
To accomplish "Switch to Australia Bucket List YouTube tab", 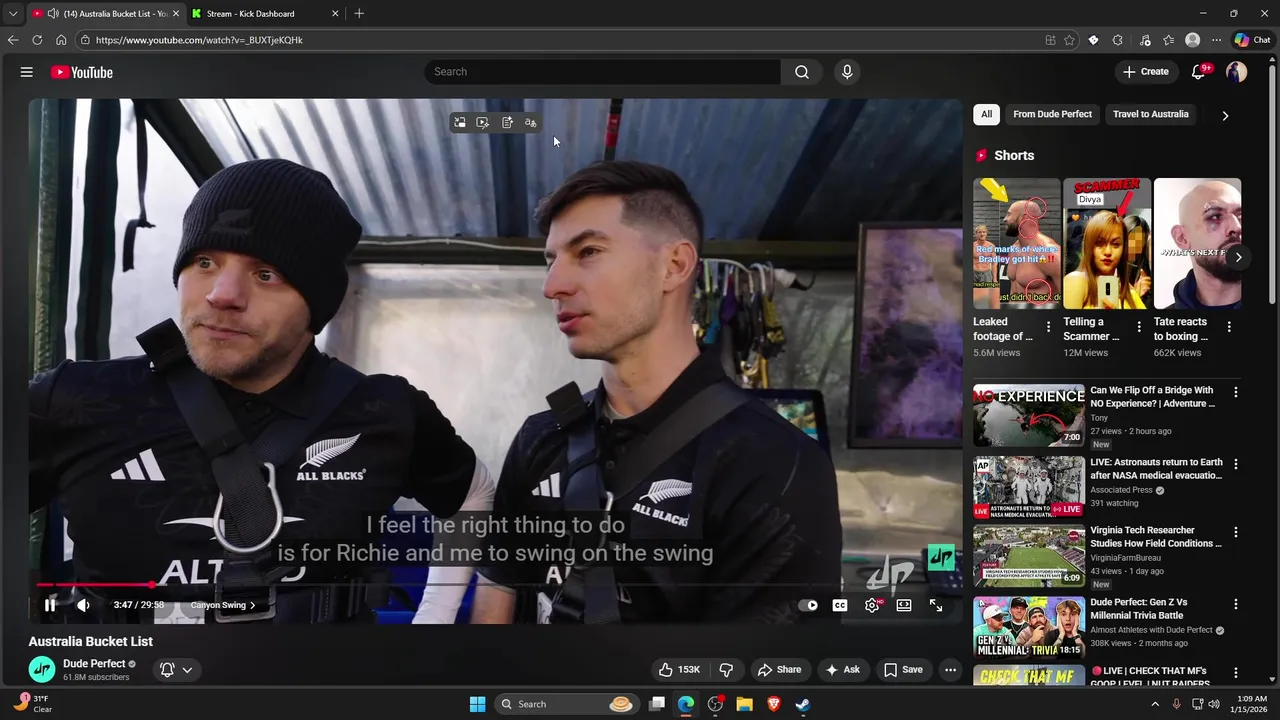I will click(106, 14).
